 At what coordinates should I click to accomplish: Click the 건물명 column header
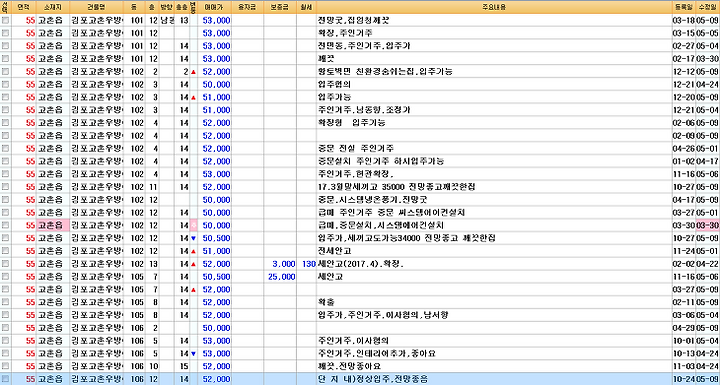[96, 7]
